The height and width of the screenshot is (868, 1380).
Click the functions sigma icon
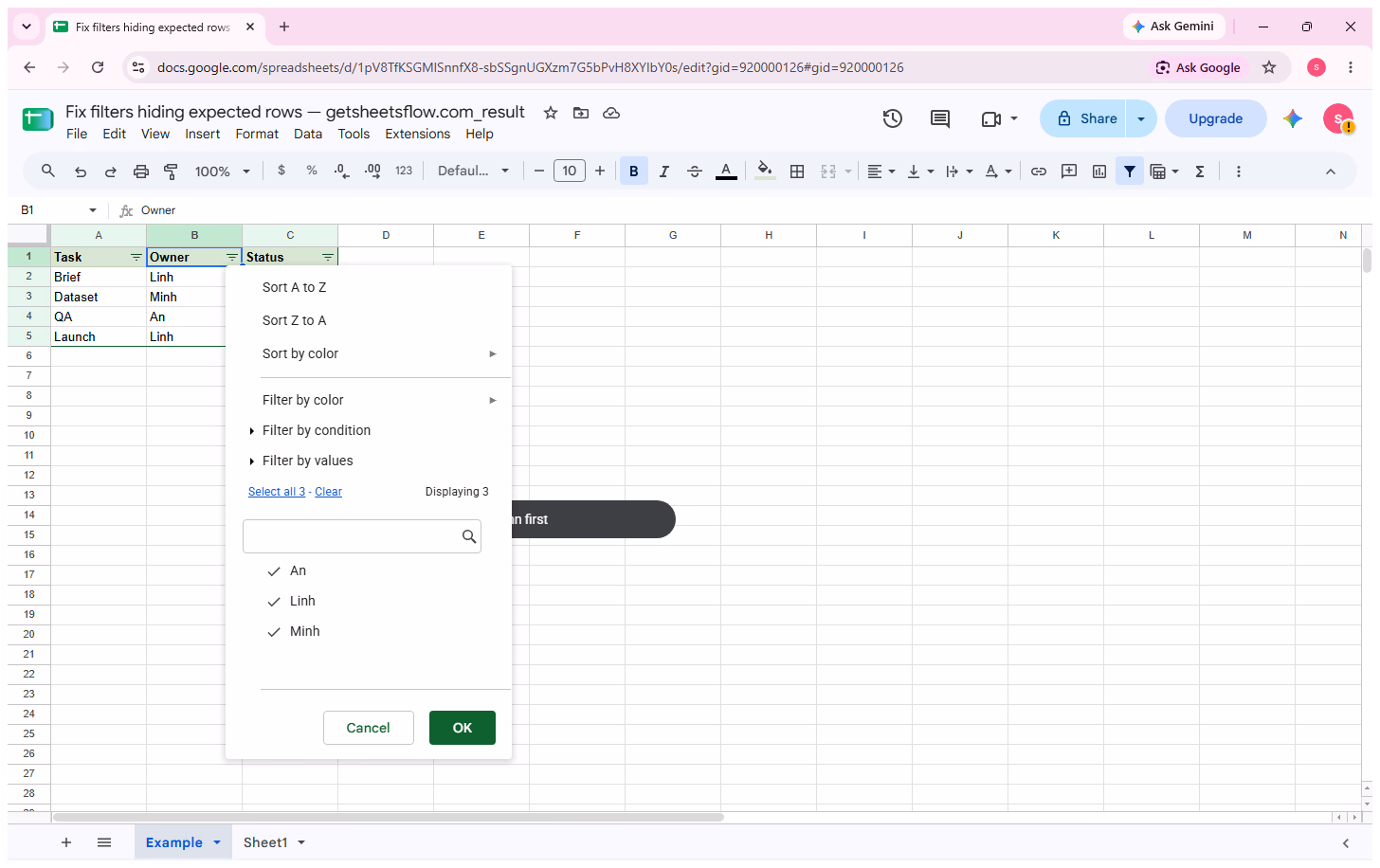tap(1200, 172)
